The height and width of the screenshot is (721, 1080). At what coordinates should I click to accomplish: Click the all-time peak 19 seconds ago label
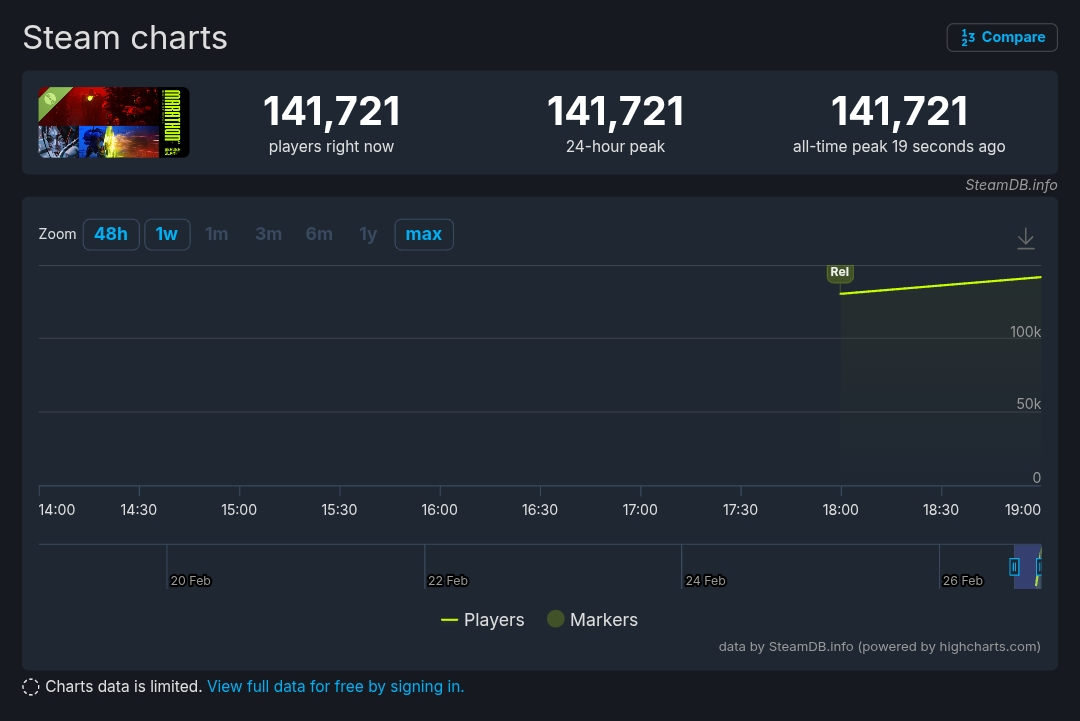pos(899,147)
